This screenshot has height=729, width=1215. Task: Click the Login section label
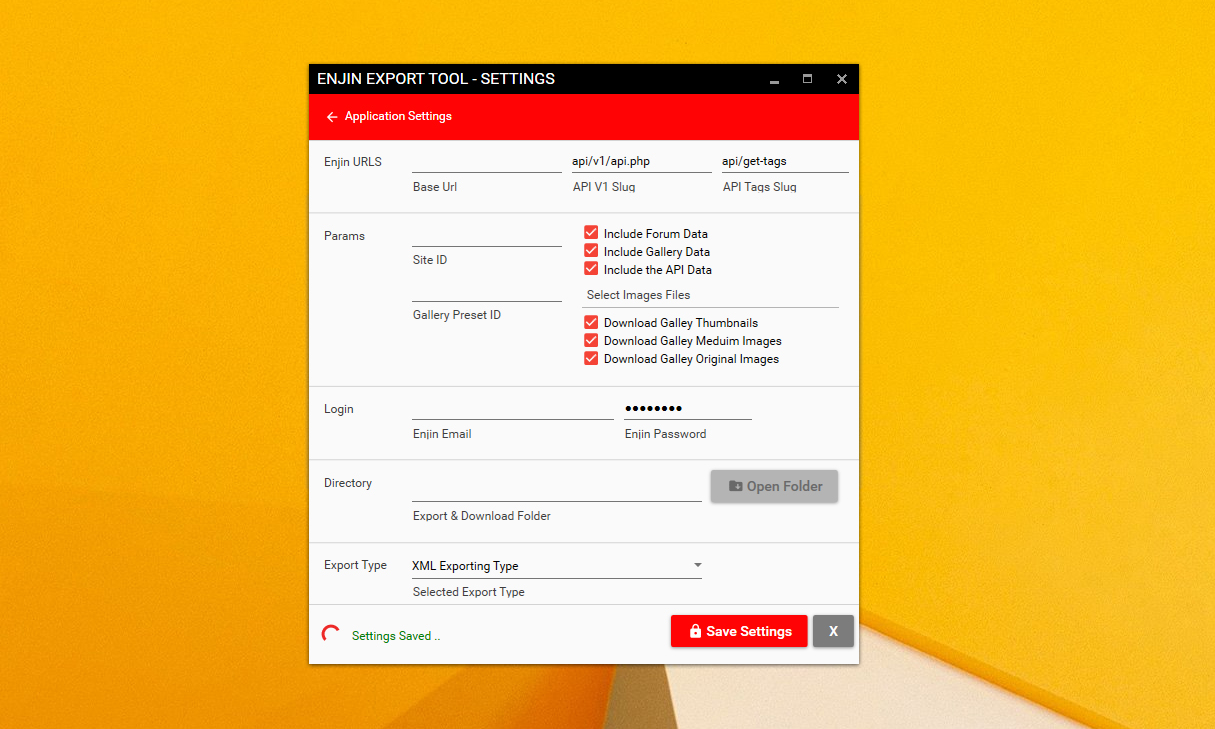(x=339, y=409)
